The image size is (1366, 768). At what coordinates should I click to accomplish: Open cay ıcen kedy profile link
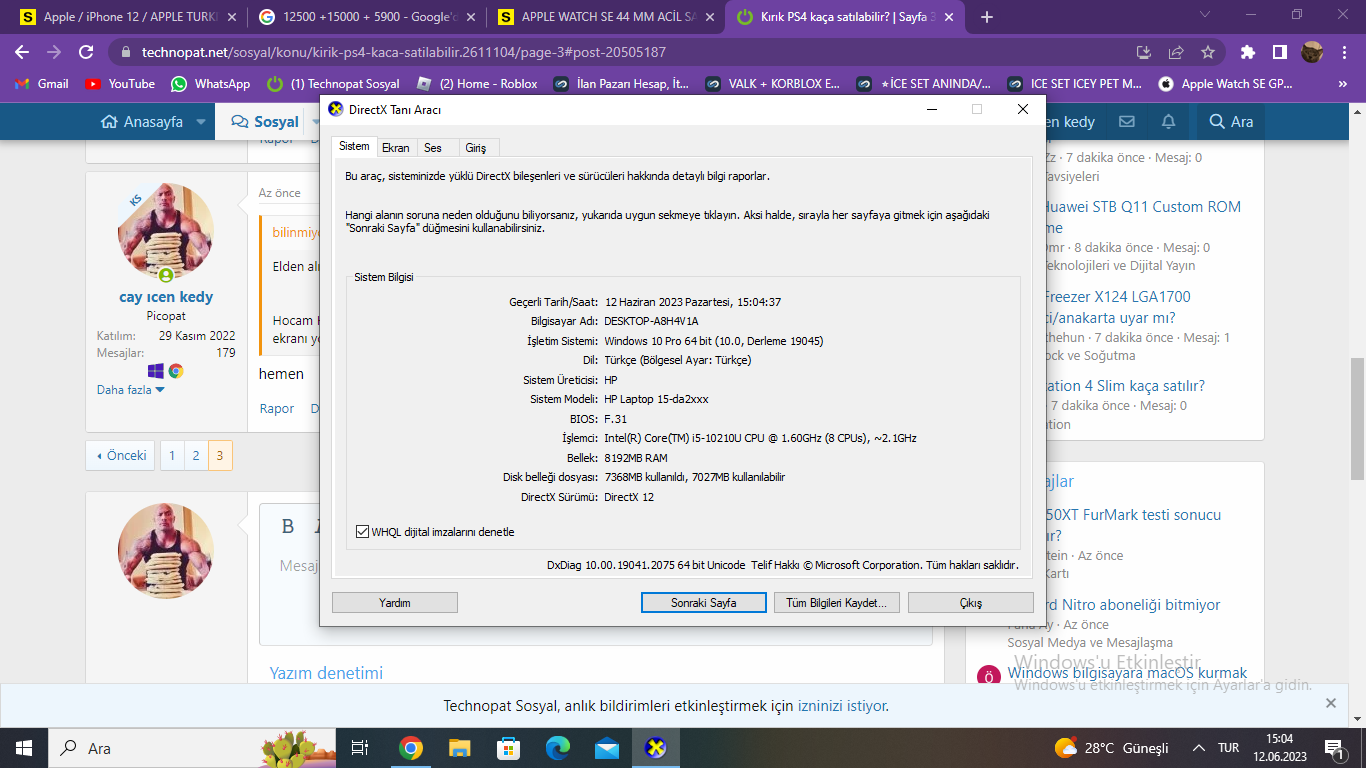166,297
